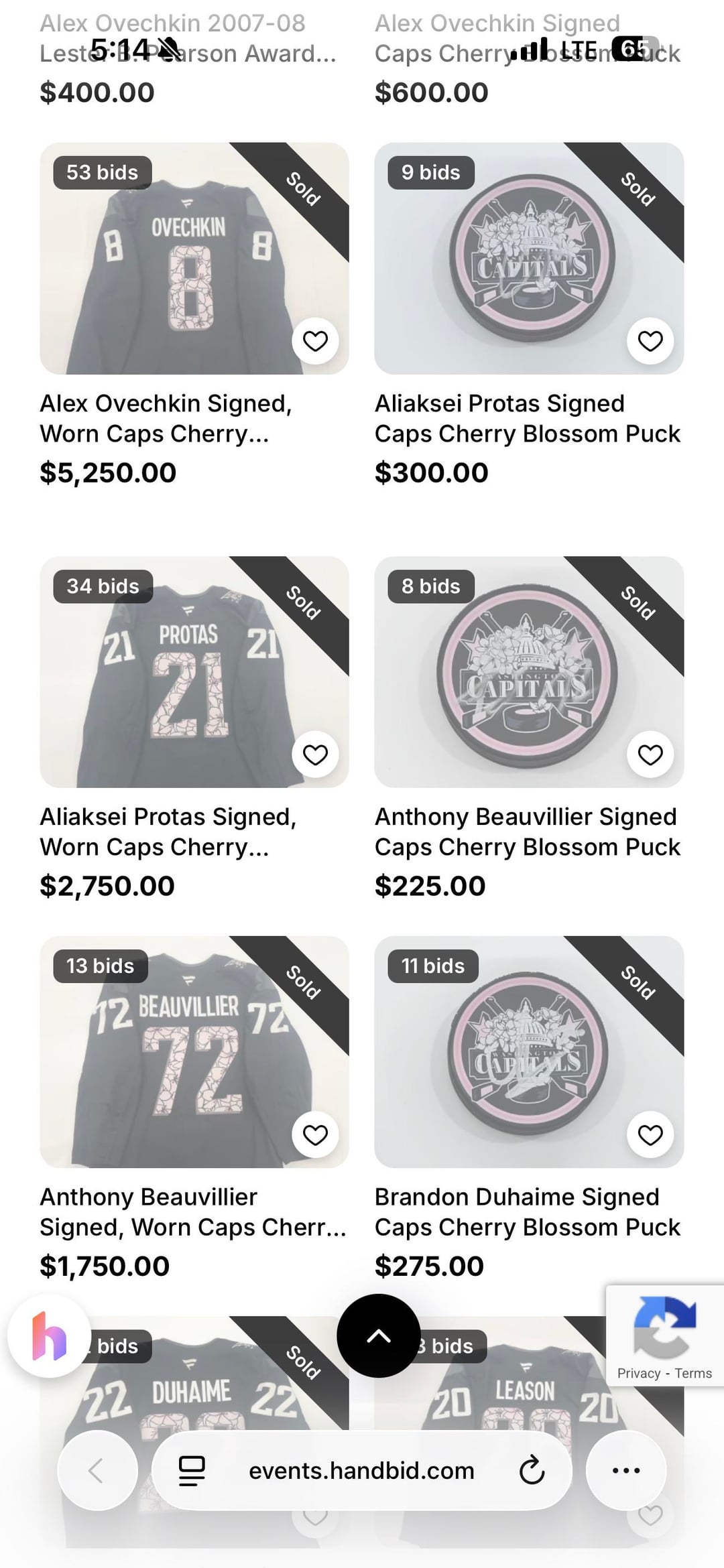Open the browser three-dots menu
724x1568 pixels.
[626, 1470]
